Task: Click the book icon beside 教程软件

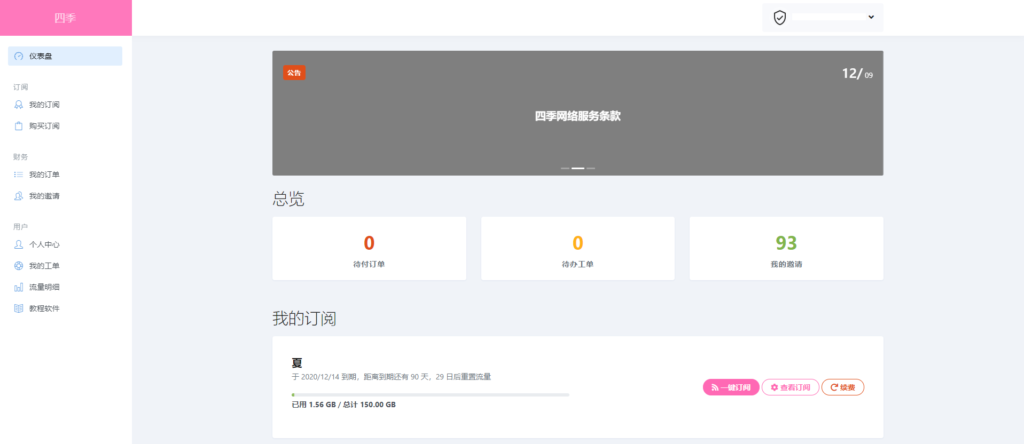Action: [x=19, y=308]
